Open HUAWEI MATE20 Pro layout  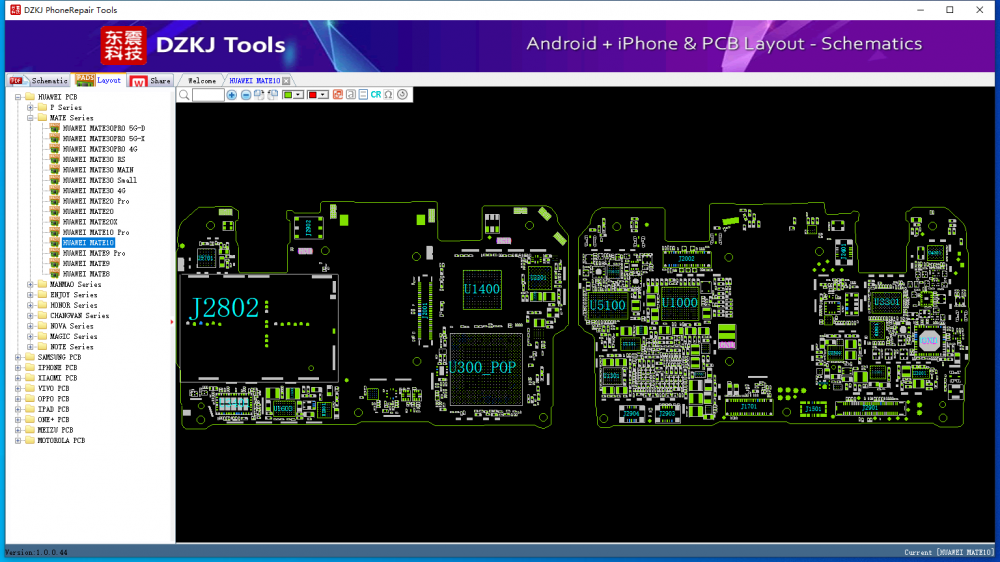click(96, 201)
